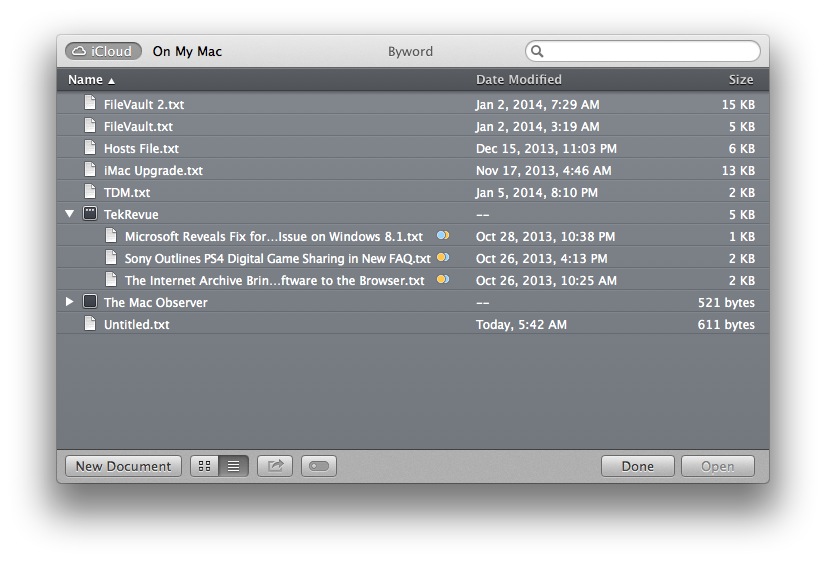Image resolution: width=826 pixels, height=562 pixels.
Task: Click the 611 bytes size value
Action: pos(726,325)
